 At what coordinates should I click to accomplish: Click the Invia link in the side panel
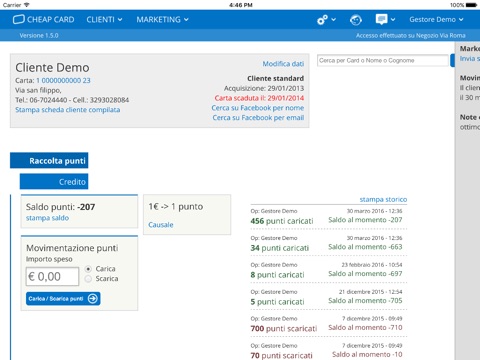click(469, 59)
